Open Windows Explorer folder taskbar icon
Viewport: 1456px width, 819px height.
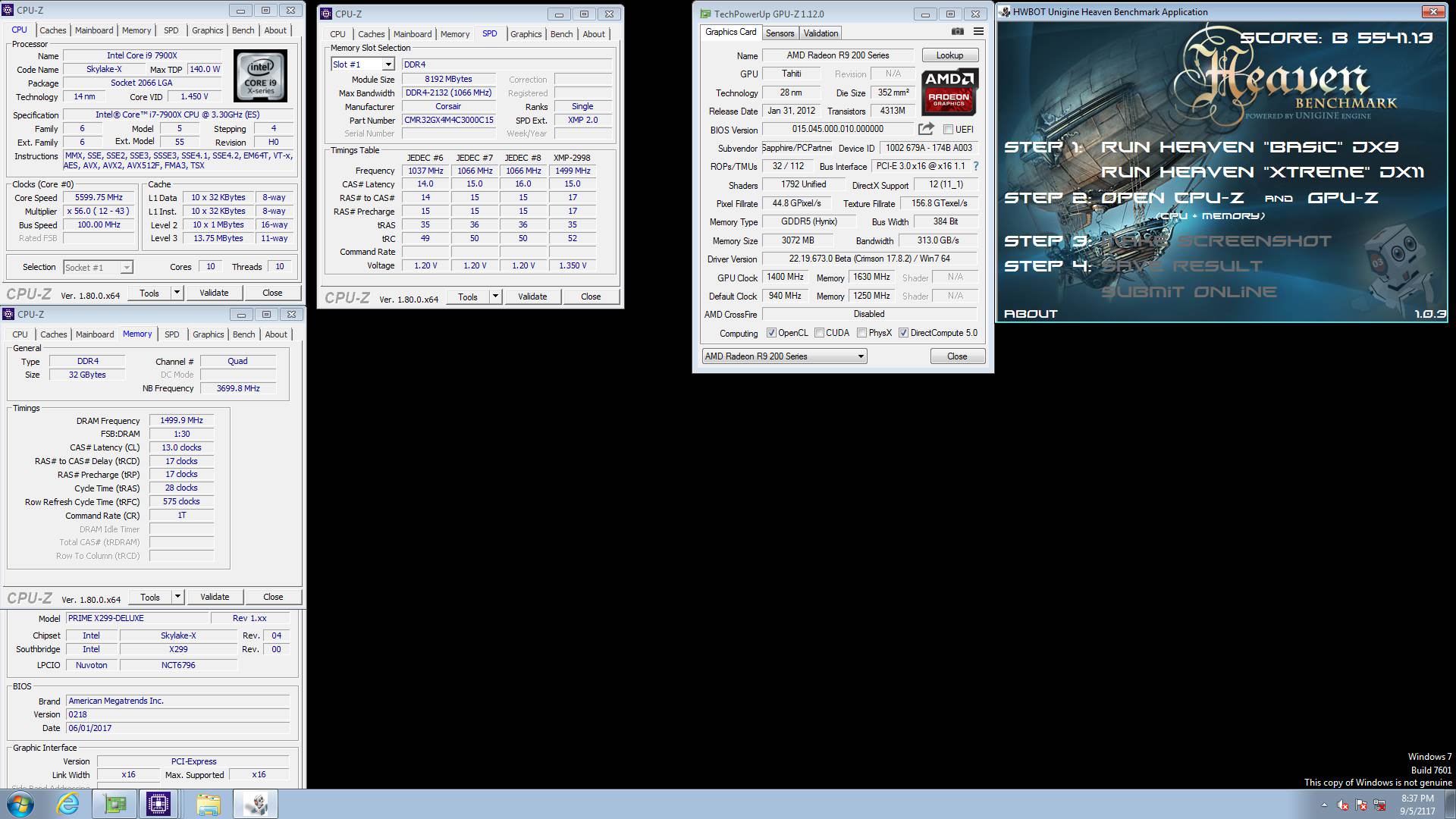[208, 804]
